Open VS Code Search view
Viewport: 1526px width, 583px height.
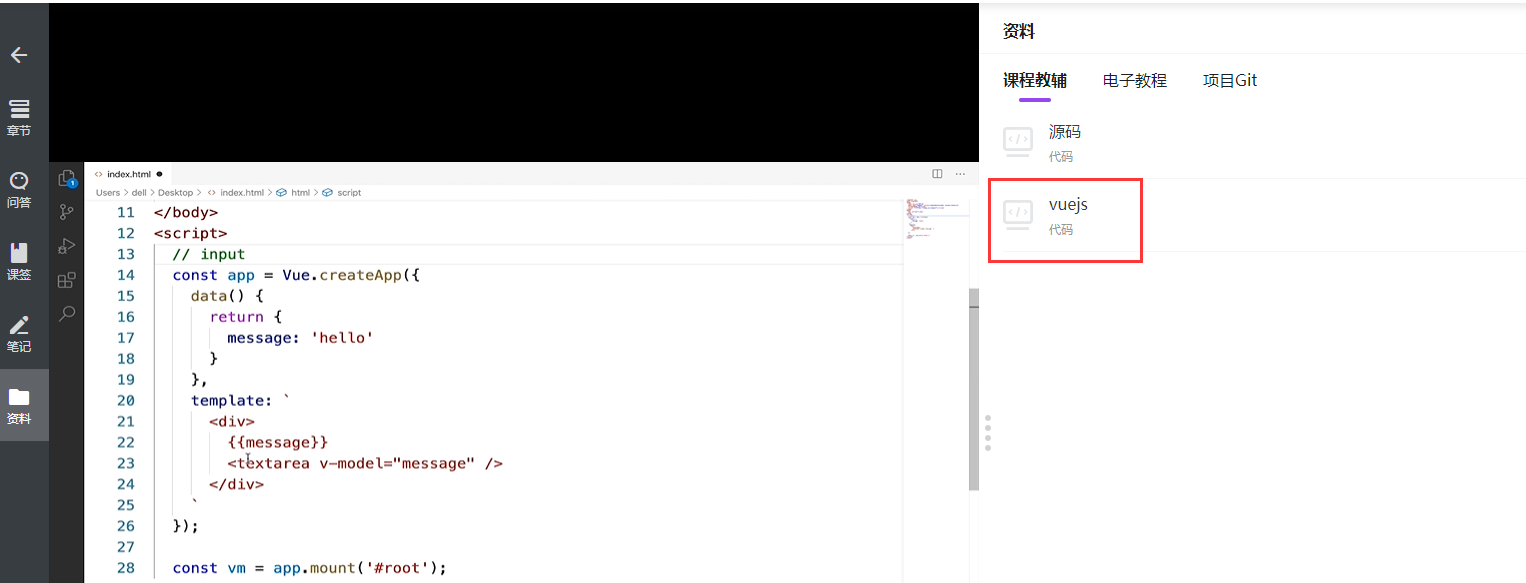(x=67, y=313)
